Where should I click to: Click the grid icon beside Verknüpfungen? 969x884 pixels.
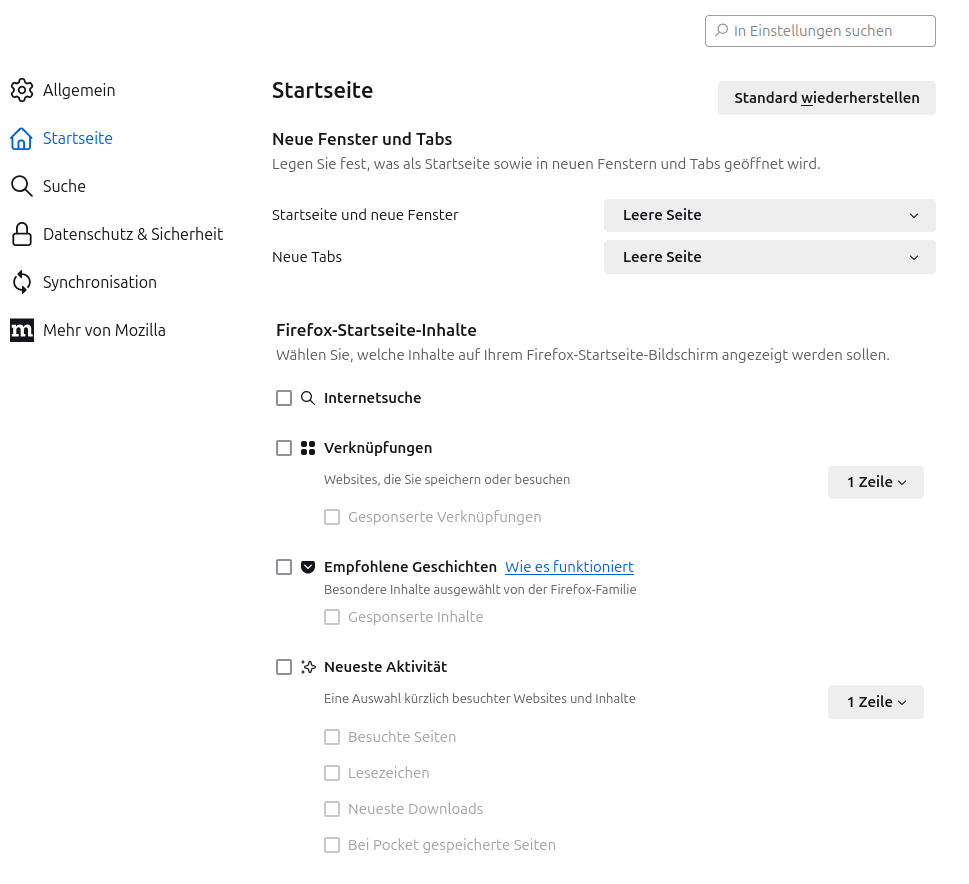[x=308, y=448]
